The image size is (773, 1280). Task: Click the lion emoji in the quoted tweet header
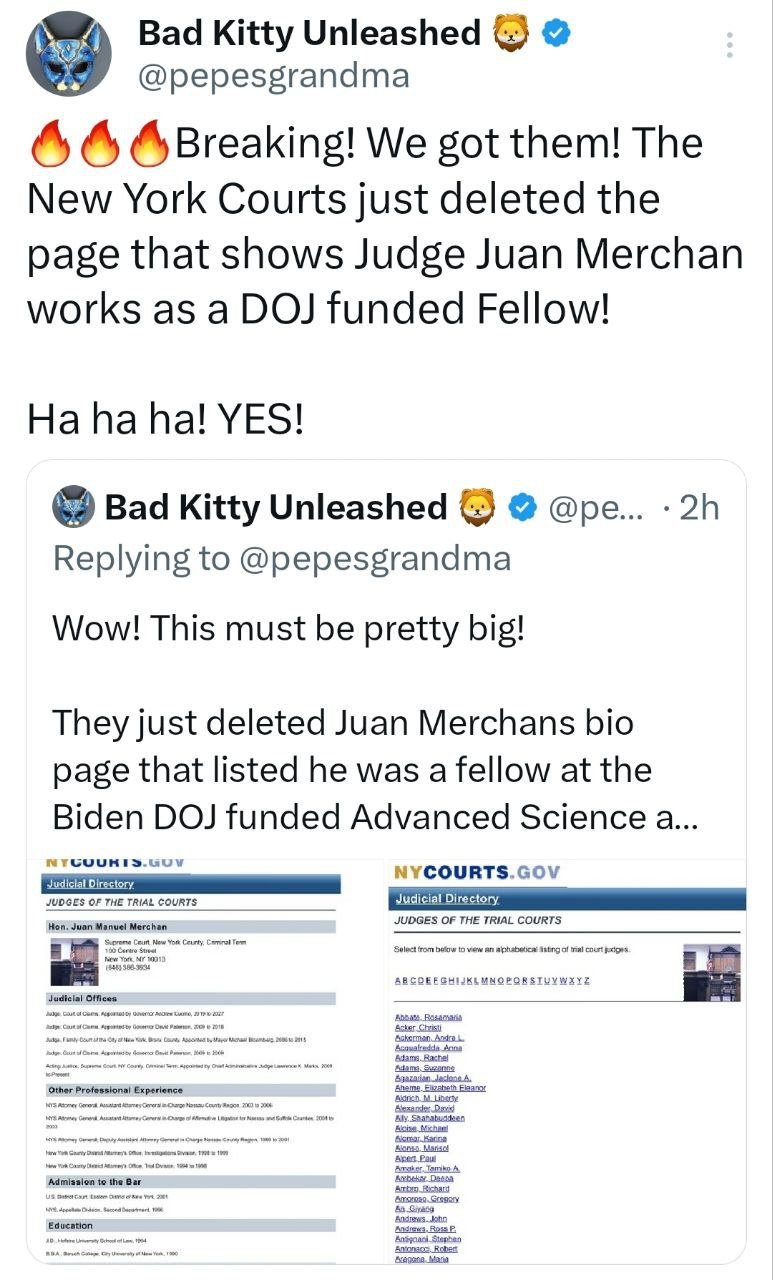(x=478, y=507)
